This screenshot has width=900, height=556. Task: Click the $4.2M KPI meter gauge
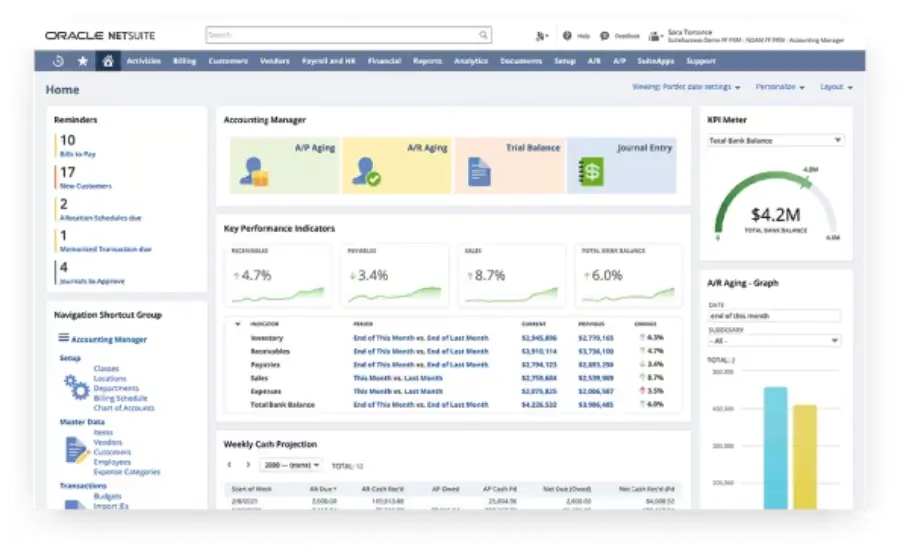(775, 207)
